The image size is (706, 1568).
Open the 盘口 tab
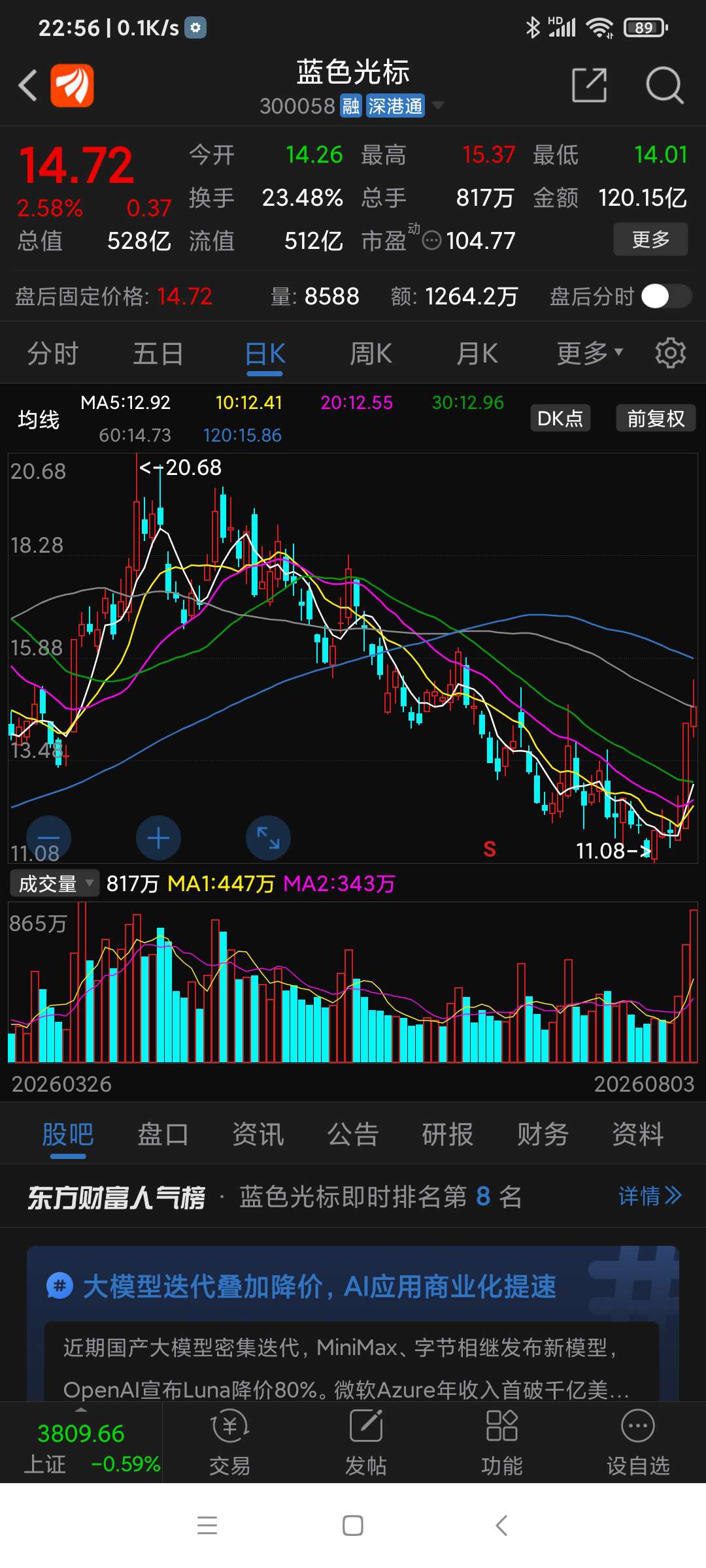pyautogui.click(x=163, y=1134)
